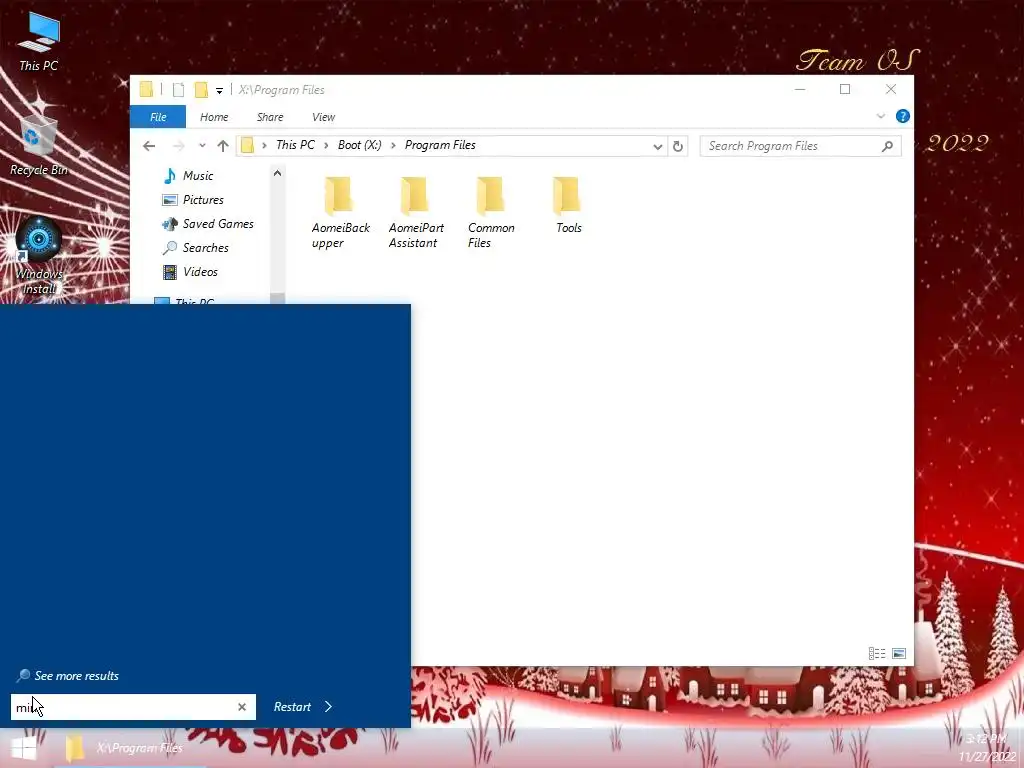This screenshot has width=1024, height=768.
Task: Open the File ribbon tab
Action: [158, 117]
